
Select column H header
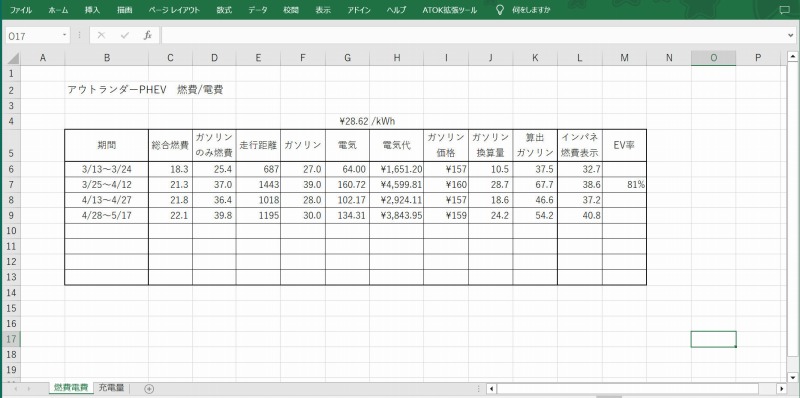coord(396,58)
